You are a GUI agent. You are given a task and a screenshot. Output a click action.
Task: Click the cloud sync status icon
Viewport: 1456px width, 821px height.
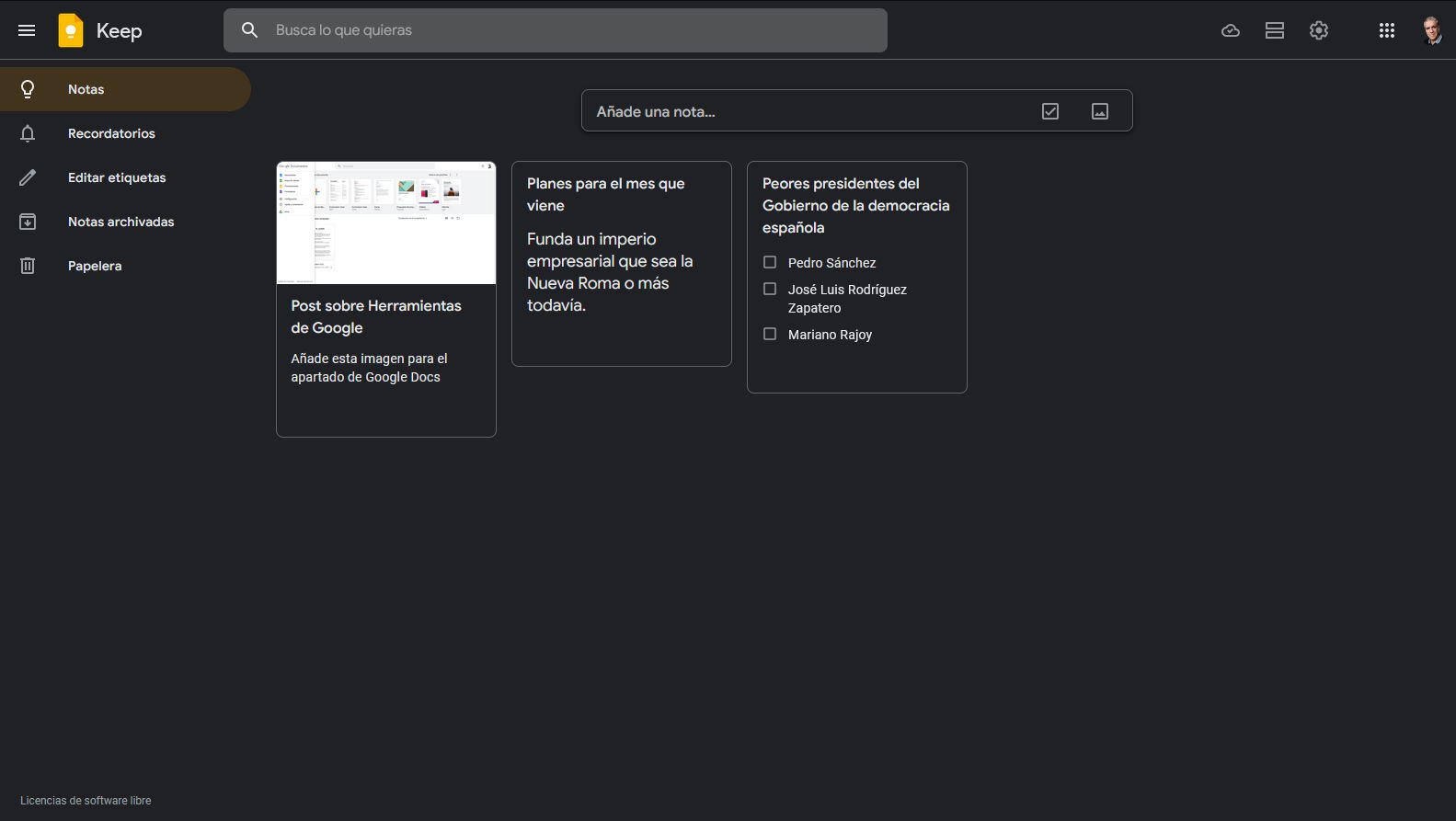1230,30
